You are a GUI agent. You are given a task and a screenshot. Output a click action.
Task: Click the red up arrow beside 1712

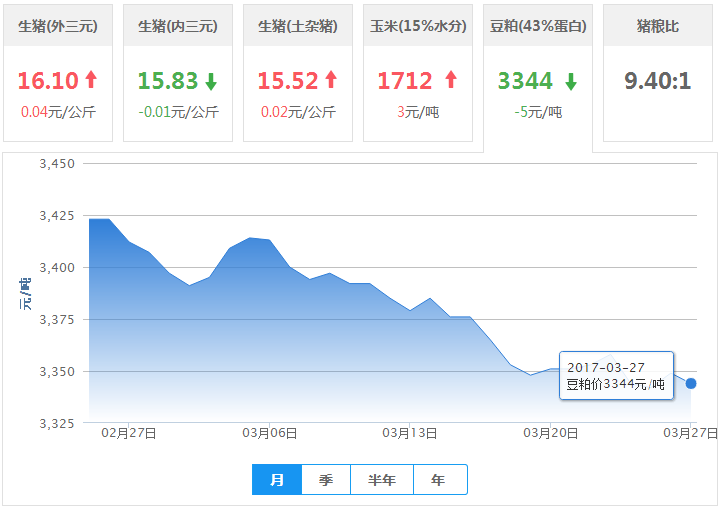click(451, 79)
